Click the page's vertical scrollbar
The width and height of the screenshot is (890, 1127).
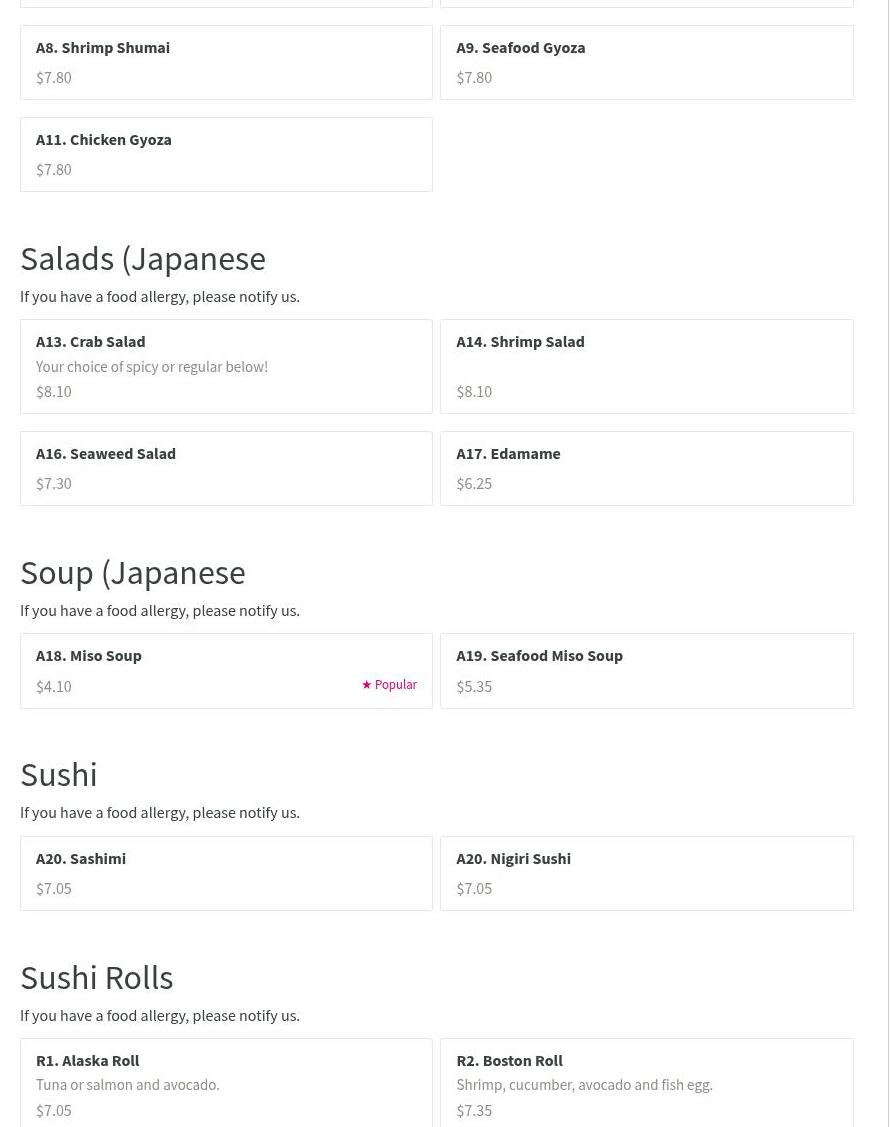pyautogui.click(x=888, y=560)
